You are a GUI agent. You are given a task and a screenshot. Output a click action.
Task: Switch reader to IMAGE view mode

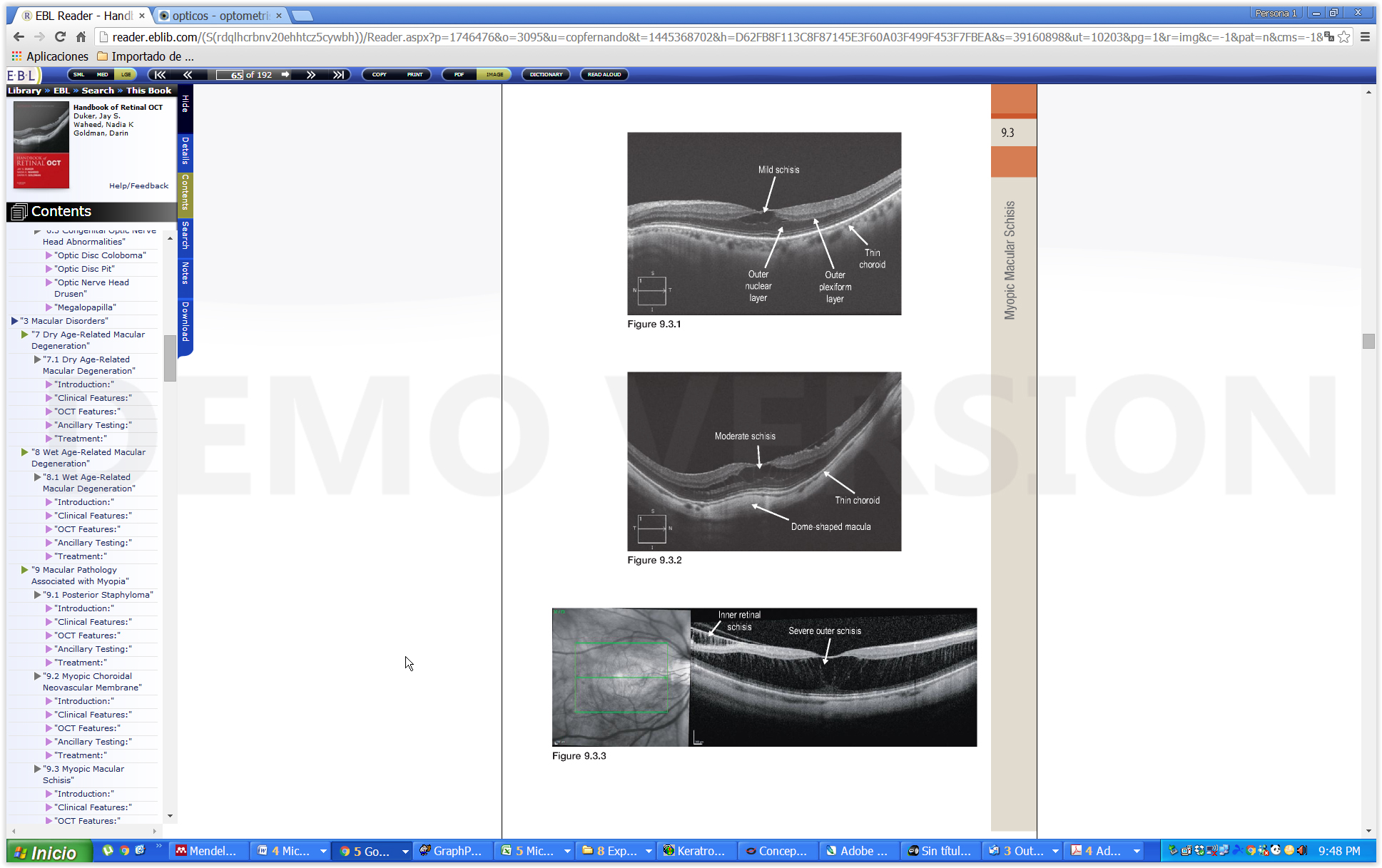point(494,74)
